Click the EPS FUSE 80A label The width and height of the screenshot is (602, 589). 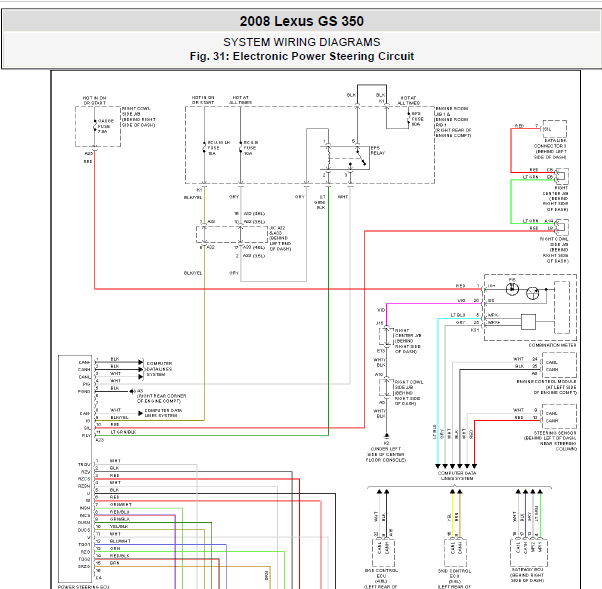coord(417,119)
